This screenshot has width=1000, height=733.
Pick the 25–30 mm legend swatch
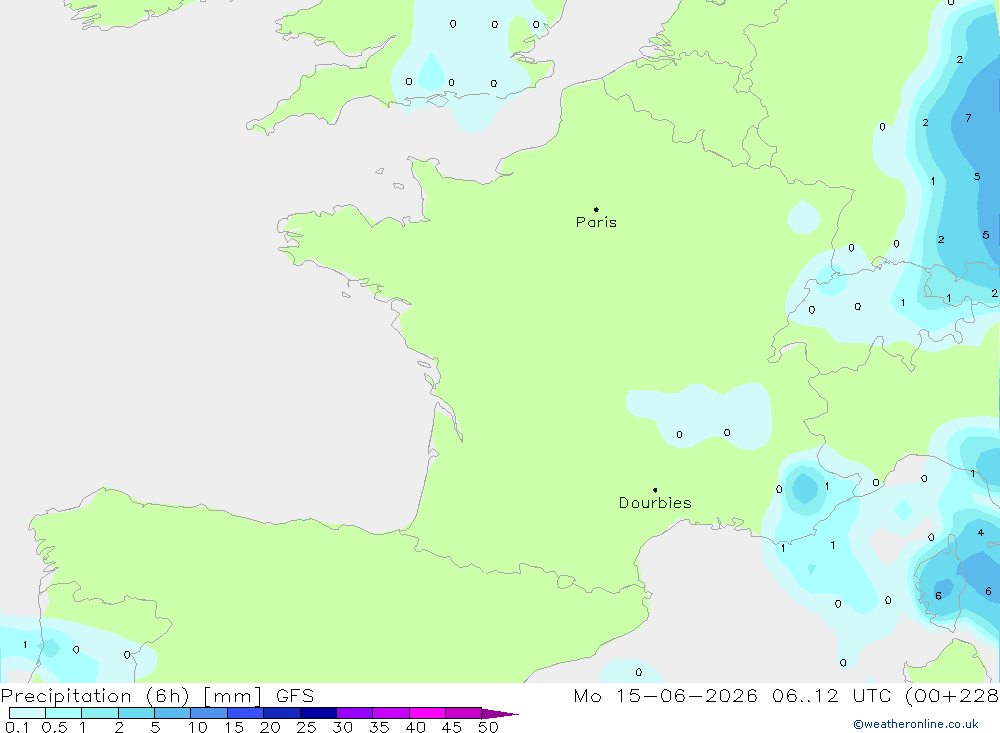click(318, 713)
